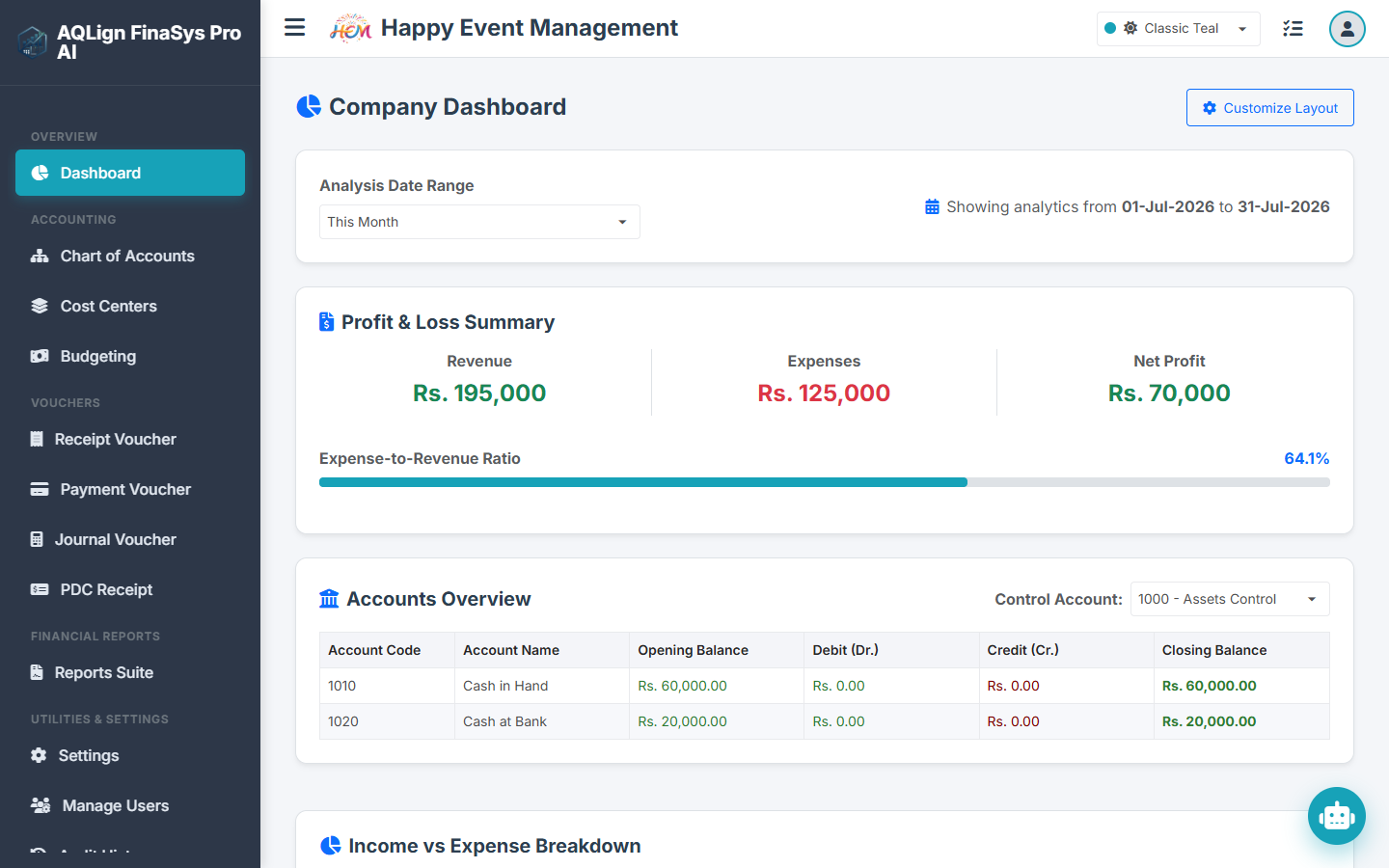Click the Manage Users people icon

pos(41,805)
